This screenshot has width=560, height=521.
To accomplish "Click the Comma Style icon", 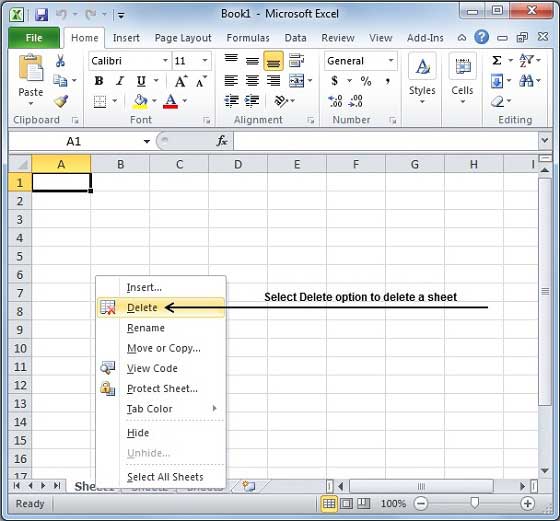I will pyautogui.click(x=388, y=81).
